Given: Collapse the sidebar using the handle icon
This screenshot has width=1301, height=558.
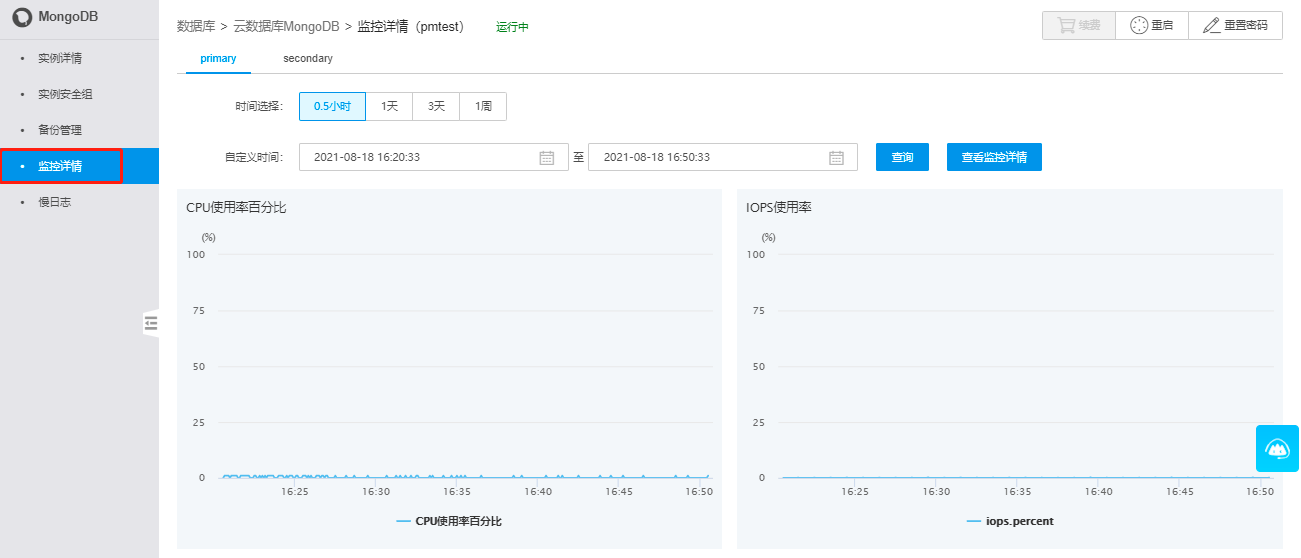Looking at the screenshot, I should 151,322.
